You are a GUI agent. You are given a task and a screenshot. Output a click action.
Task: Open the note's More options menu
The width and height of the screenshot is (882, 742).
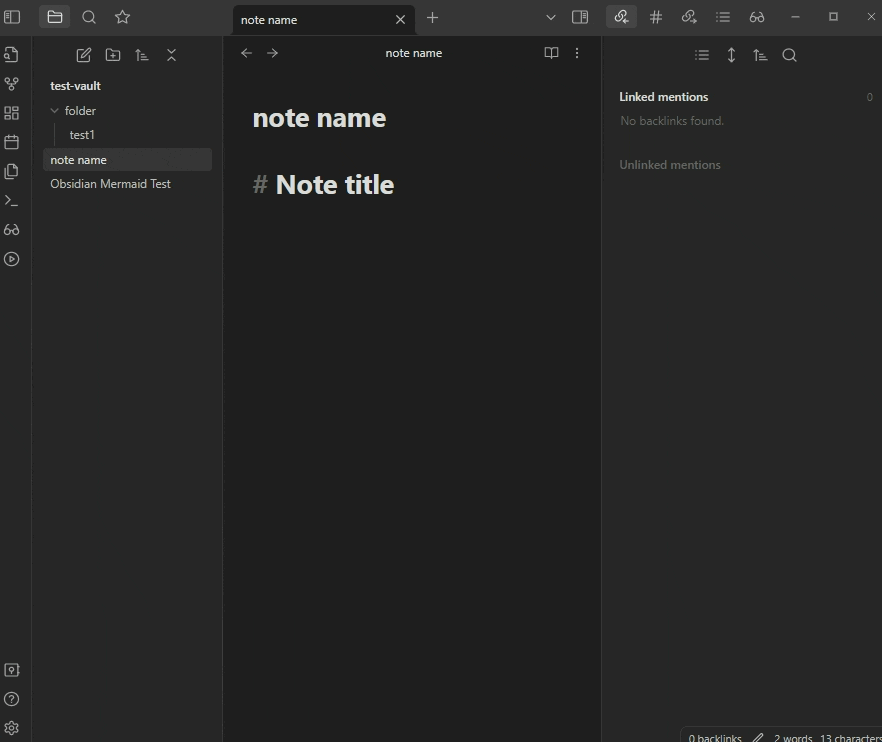pyautogui.click(x=577, y=53)
